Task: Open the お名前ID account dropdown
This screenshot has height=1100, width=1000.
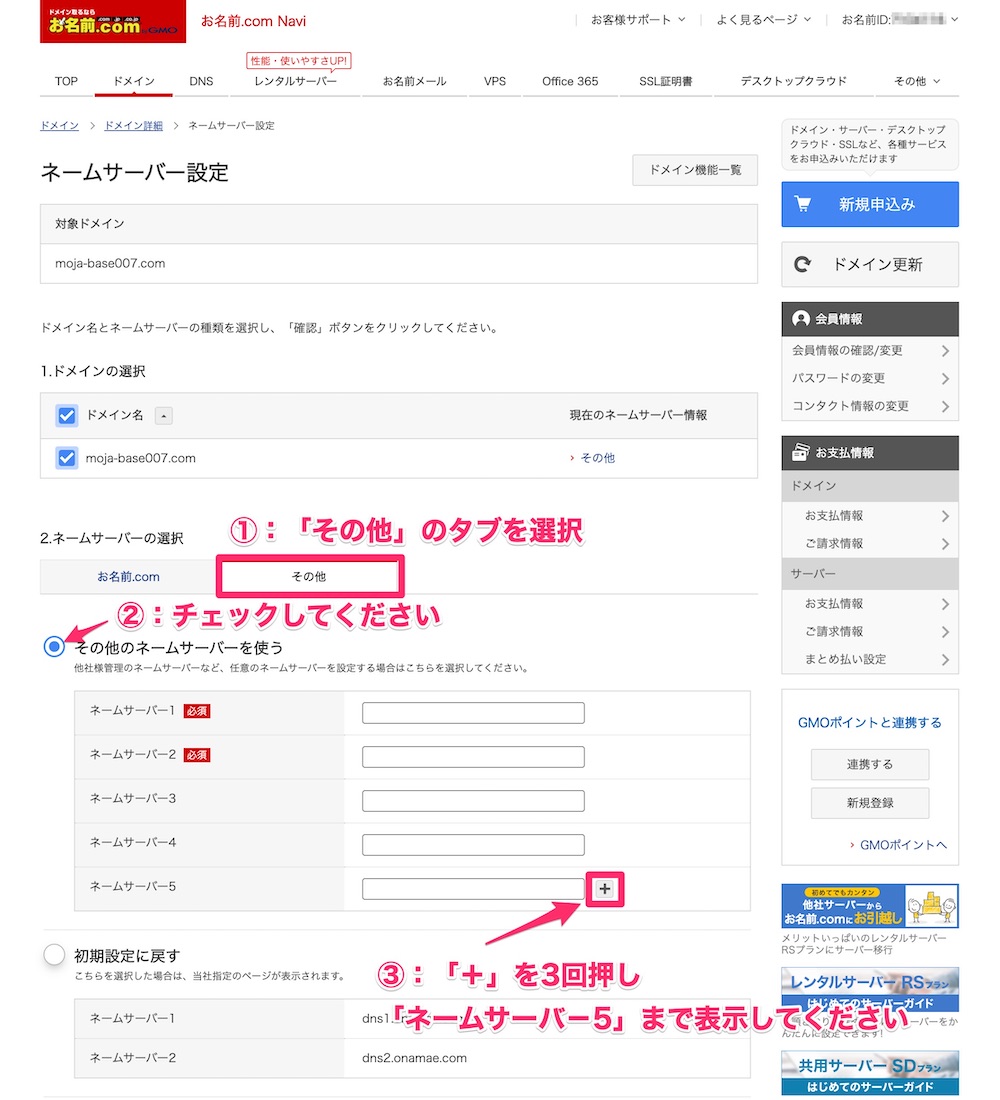Action: [900, 20]
